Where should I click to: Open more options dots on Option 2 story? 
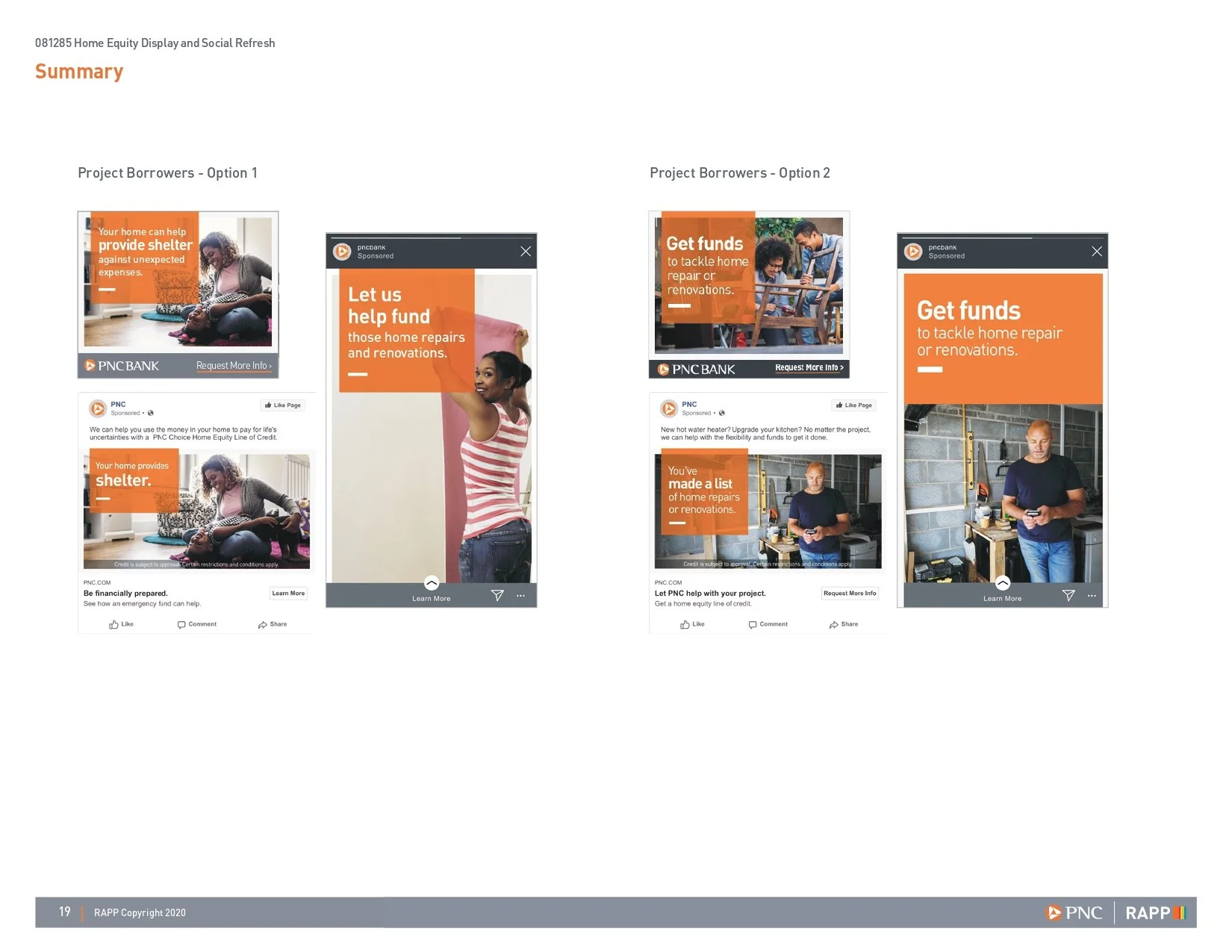coord(1092,596)
